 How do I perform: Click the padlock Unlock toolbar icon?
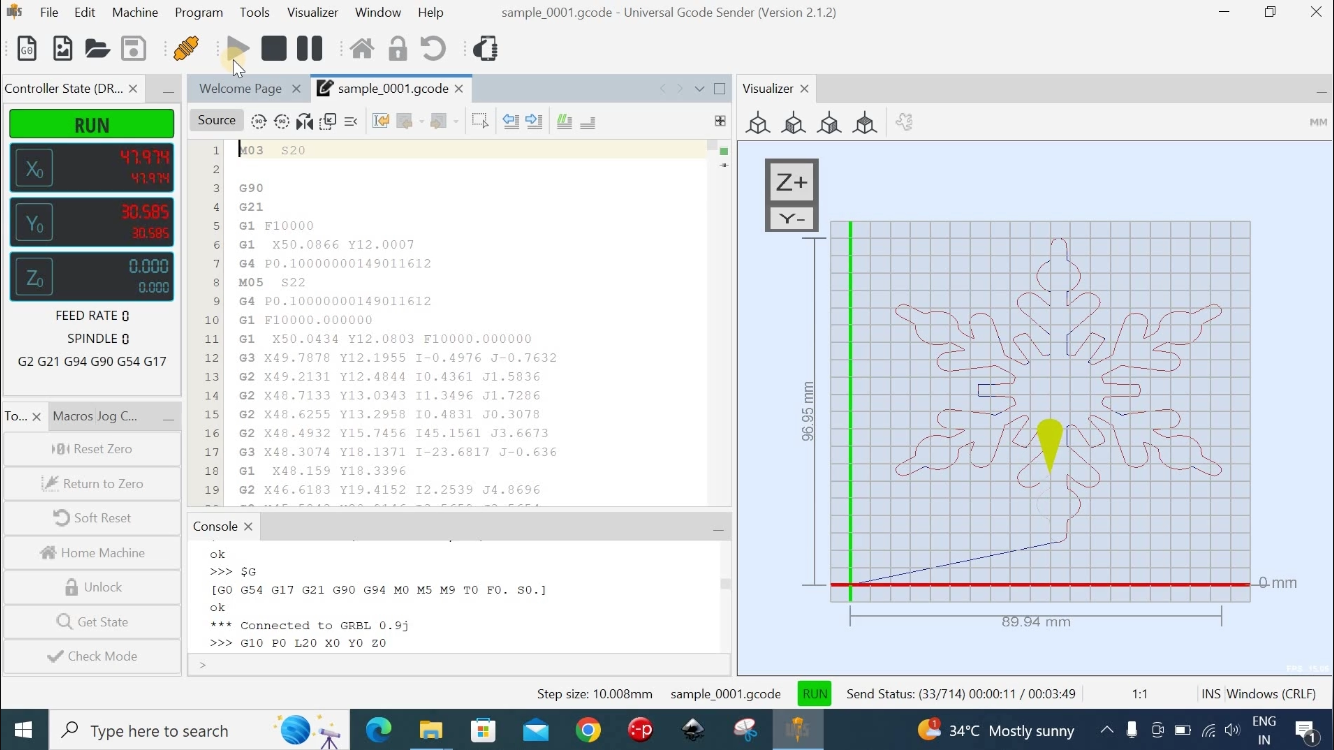(x=398, y=49)
